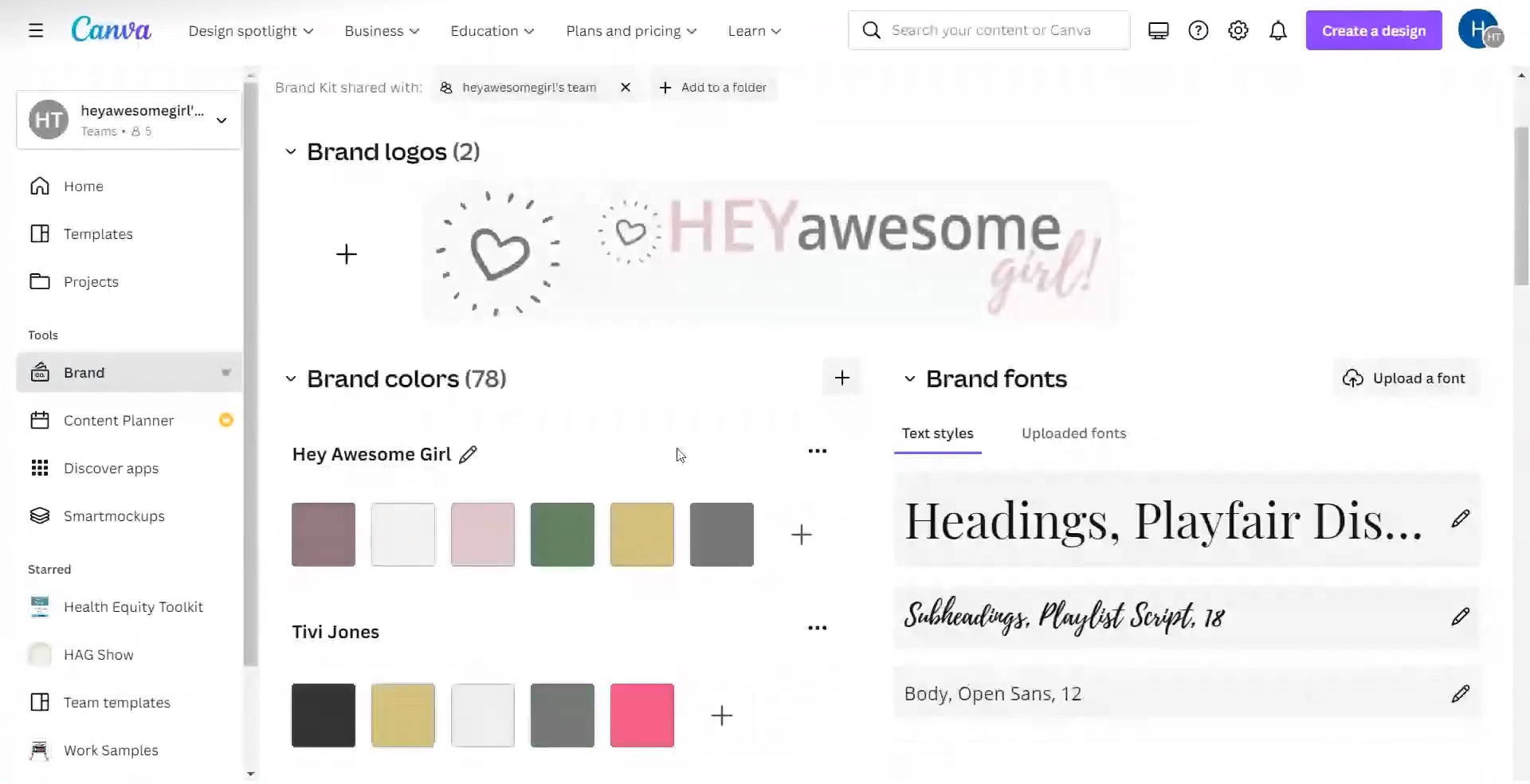Edit the Subheadings Playlist Script style
The height and width of the screenshot is (784, 1530).
tap(1461, 617)
